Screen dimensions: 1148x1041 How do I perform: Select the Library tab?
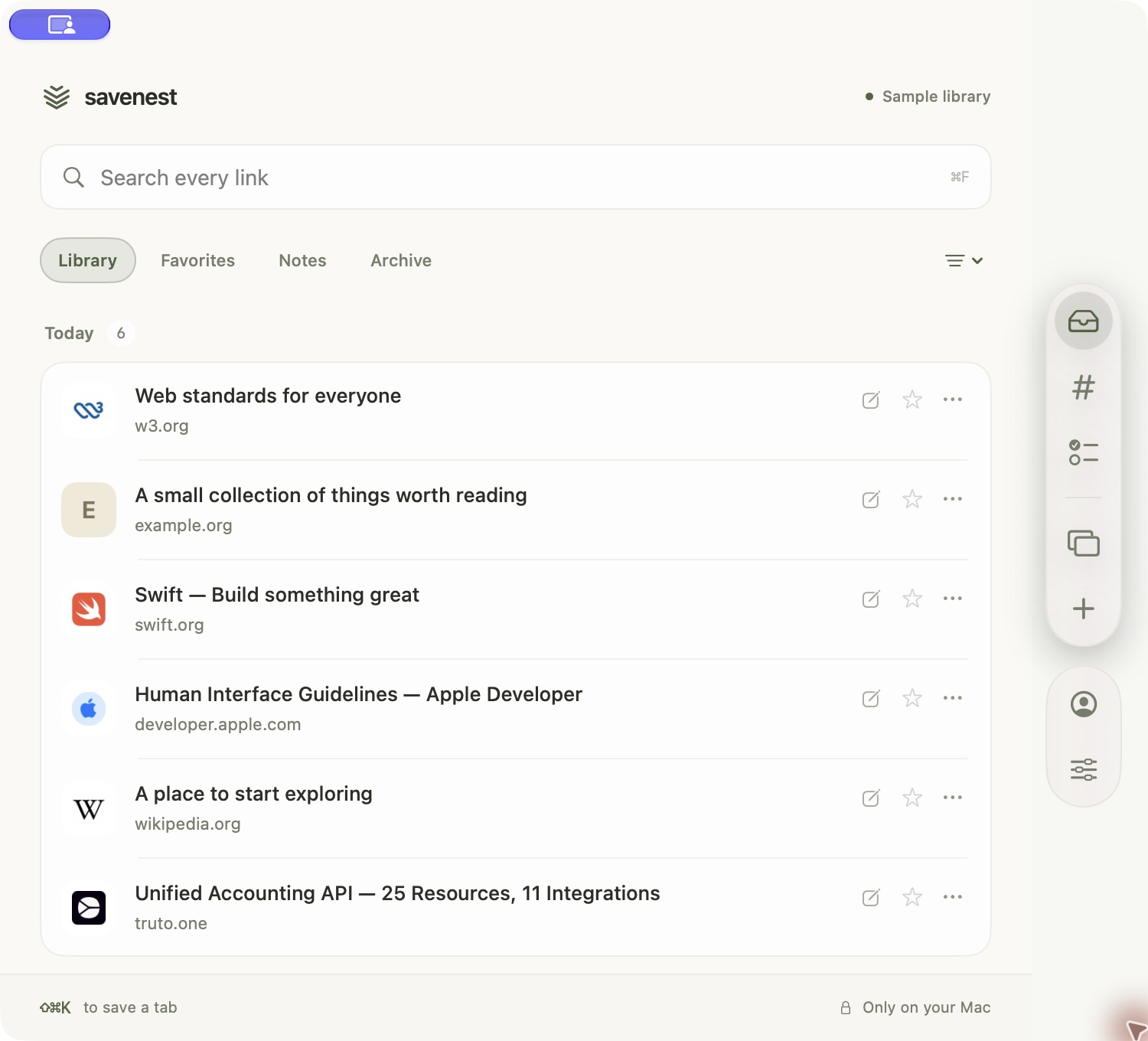pos(88,260)
